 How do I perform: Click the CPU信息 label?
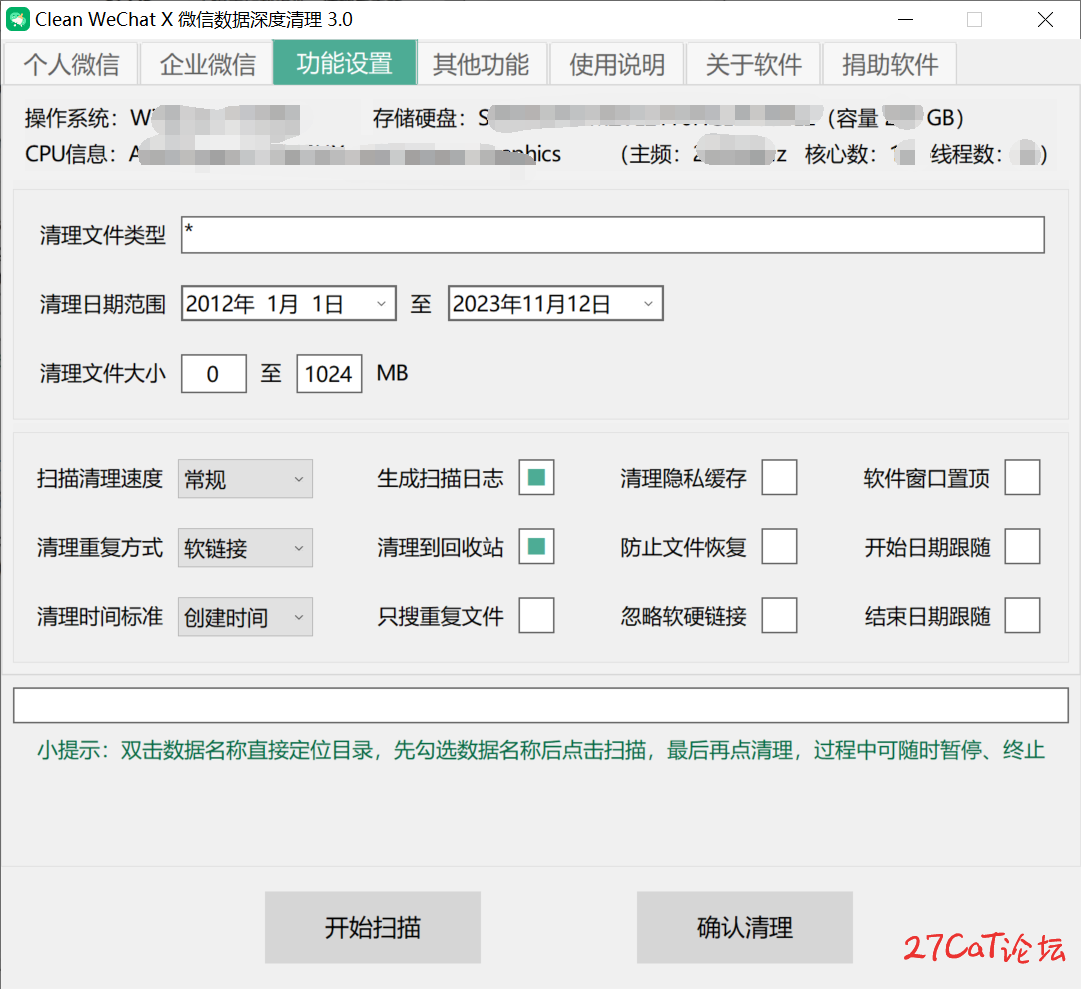(x=70, y=154)
